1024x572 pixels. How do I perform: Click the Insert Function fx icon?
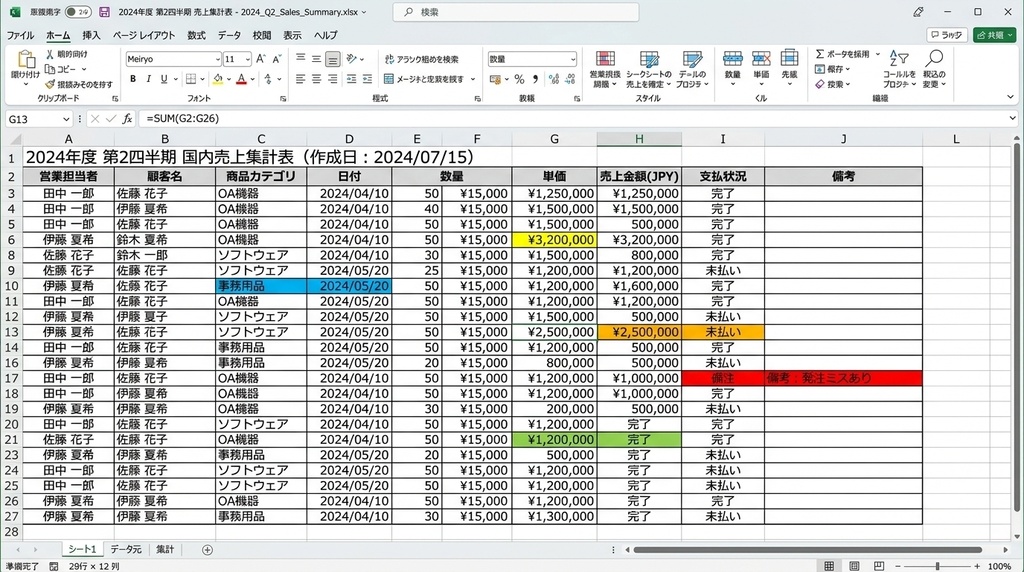[x=127, y=119]
